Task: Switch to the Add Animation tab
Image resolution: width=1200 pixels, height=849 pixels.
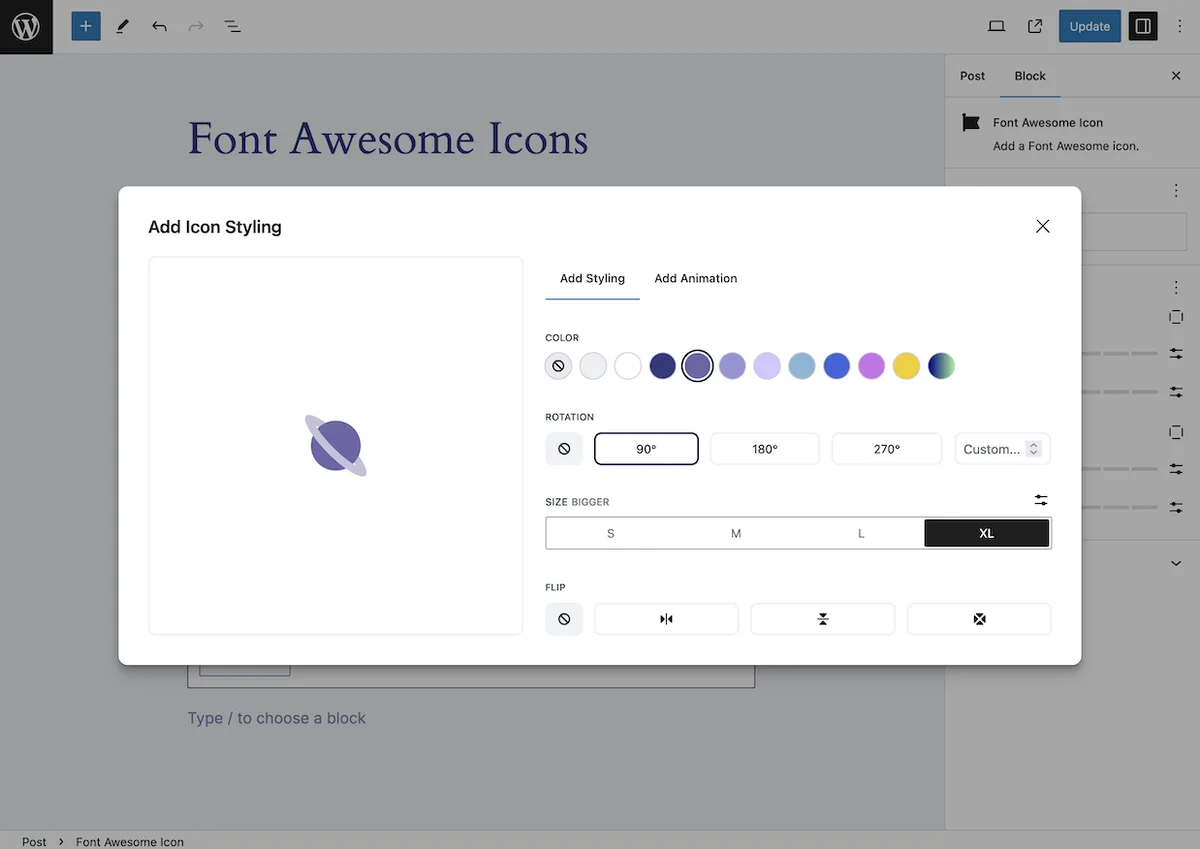Action: click(696, 279)
